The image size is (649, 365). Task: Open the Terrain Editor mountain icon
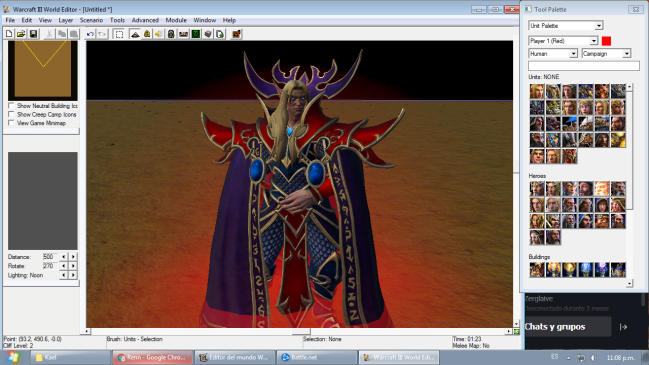[135, 34]
